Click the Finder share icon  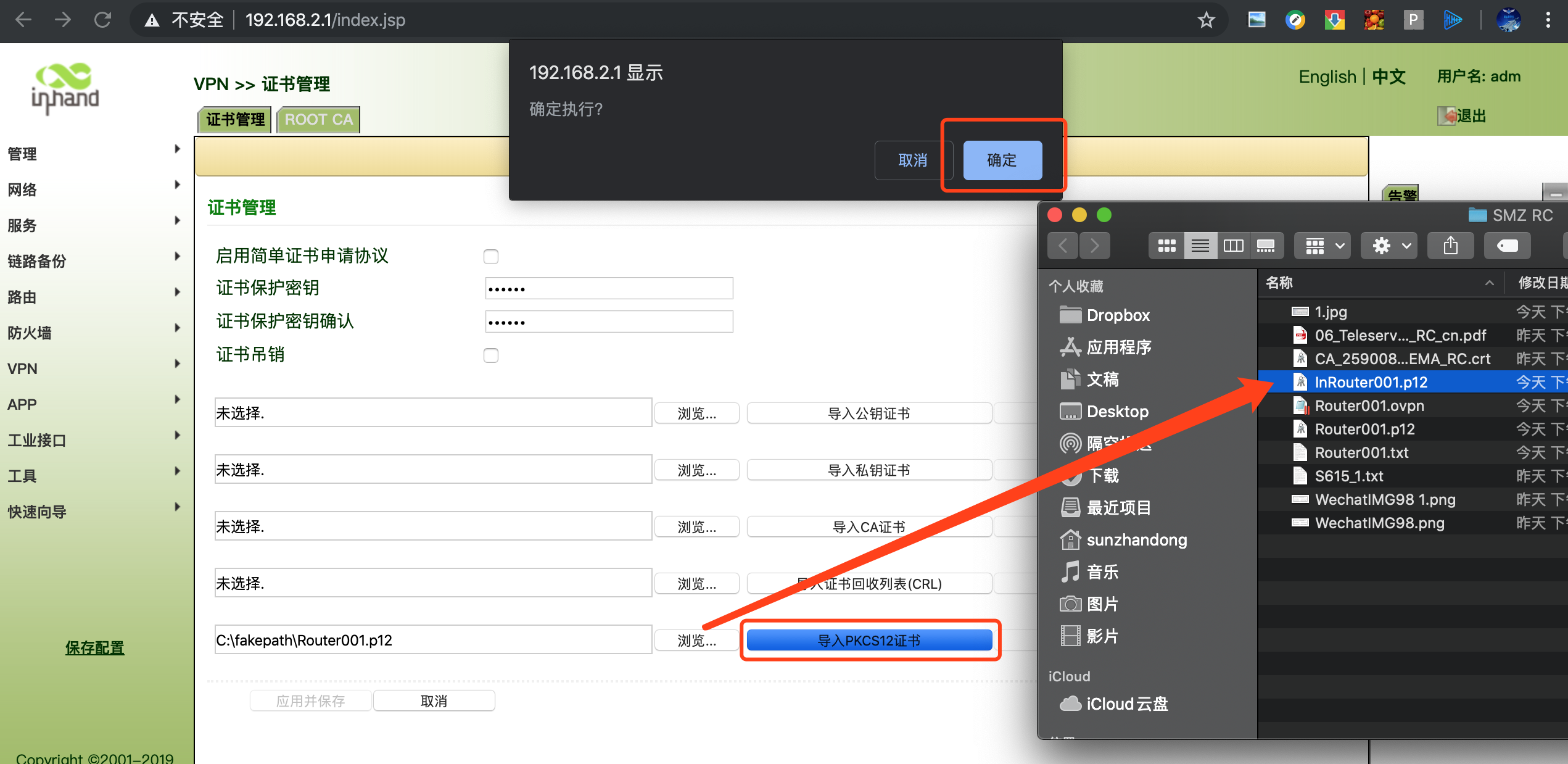pos(1451,246)
